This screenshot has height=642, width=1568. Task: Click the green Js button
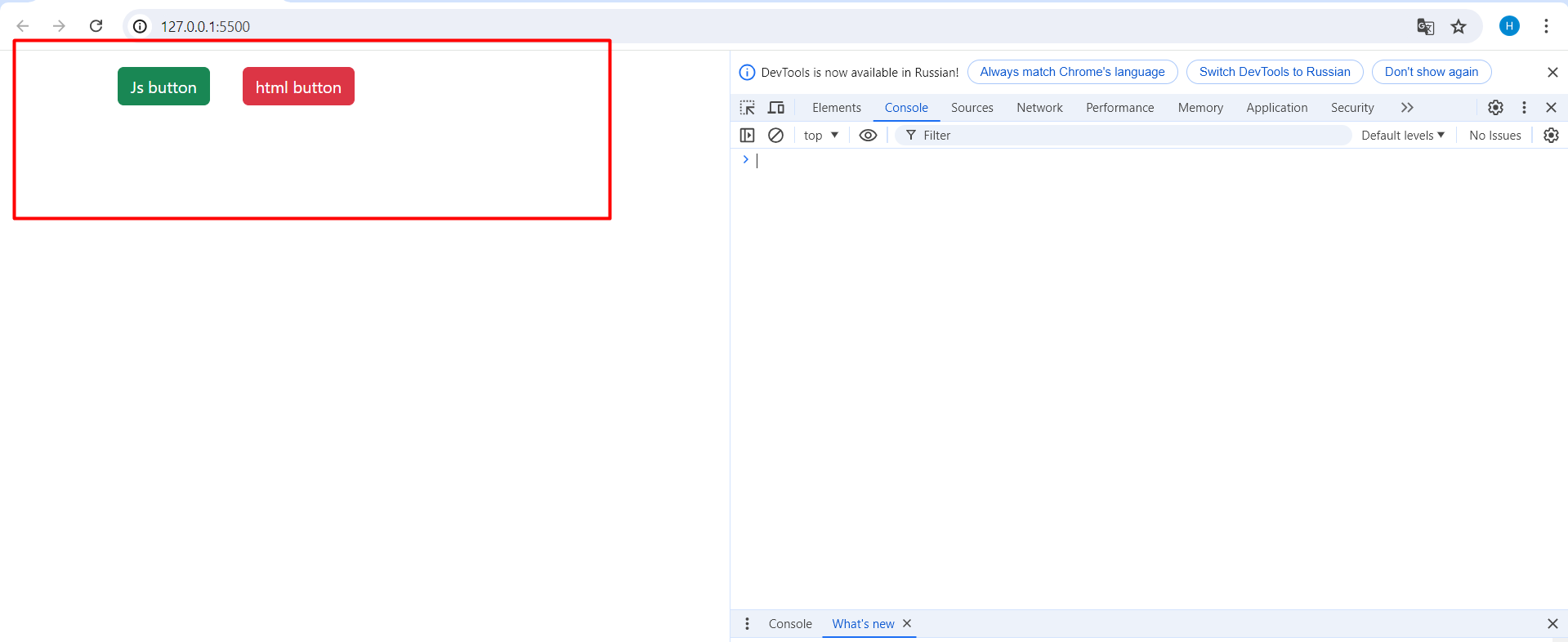[163, 87]
